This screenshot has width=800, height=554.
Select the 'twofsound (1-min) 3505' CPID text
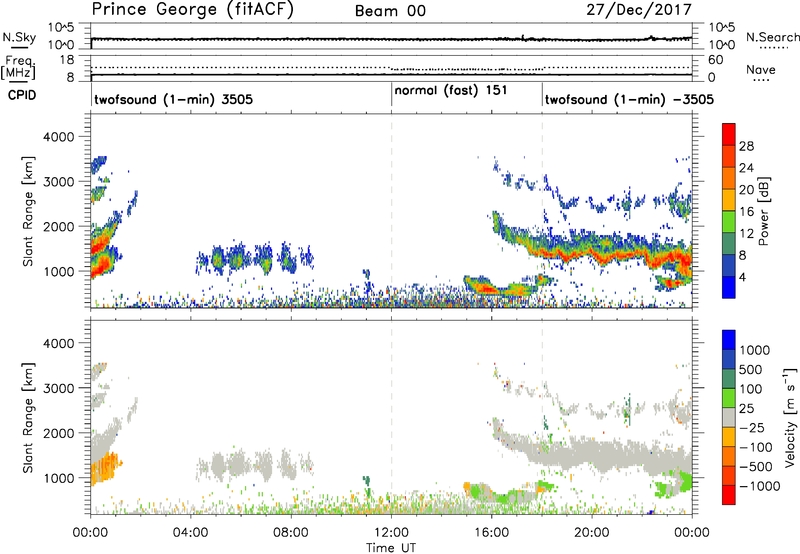(x=173, y=99)
